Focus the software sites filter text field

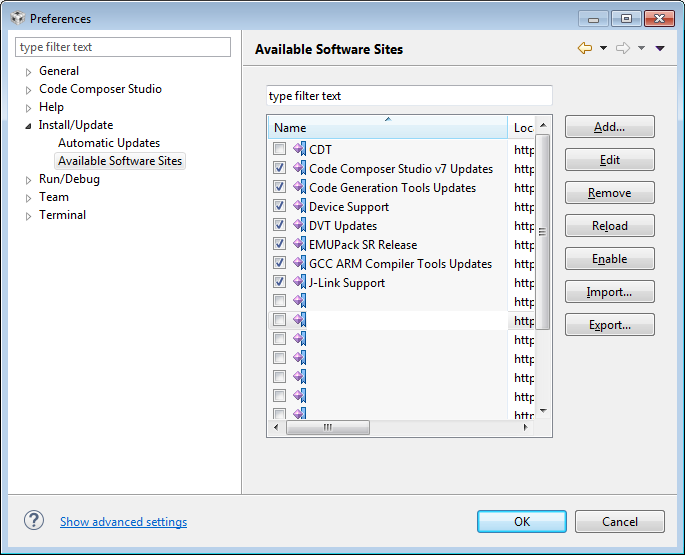[x=409, y=96]
